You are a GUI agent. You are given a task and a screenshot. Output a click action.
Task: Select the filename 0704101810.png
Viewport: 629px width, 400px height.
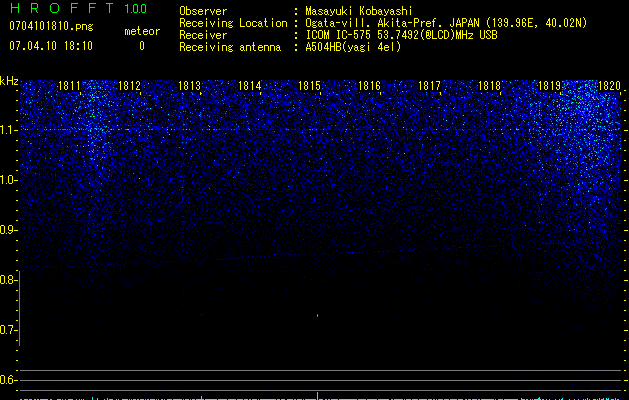51,26
